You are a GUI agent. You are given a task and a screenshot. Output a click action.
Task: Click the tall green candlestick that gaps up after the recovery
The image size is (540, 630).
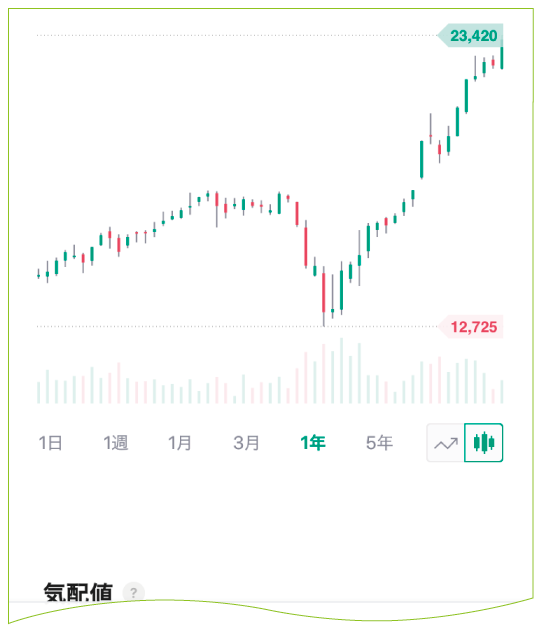[x=421, y=160]
